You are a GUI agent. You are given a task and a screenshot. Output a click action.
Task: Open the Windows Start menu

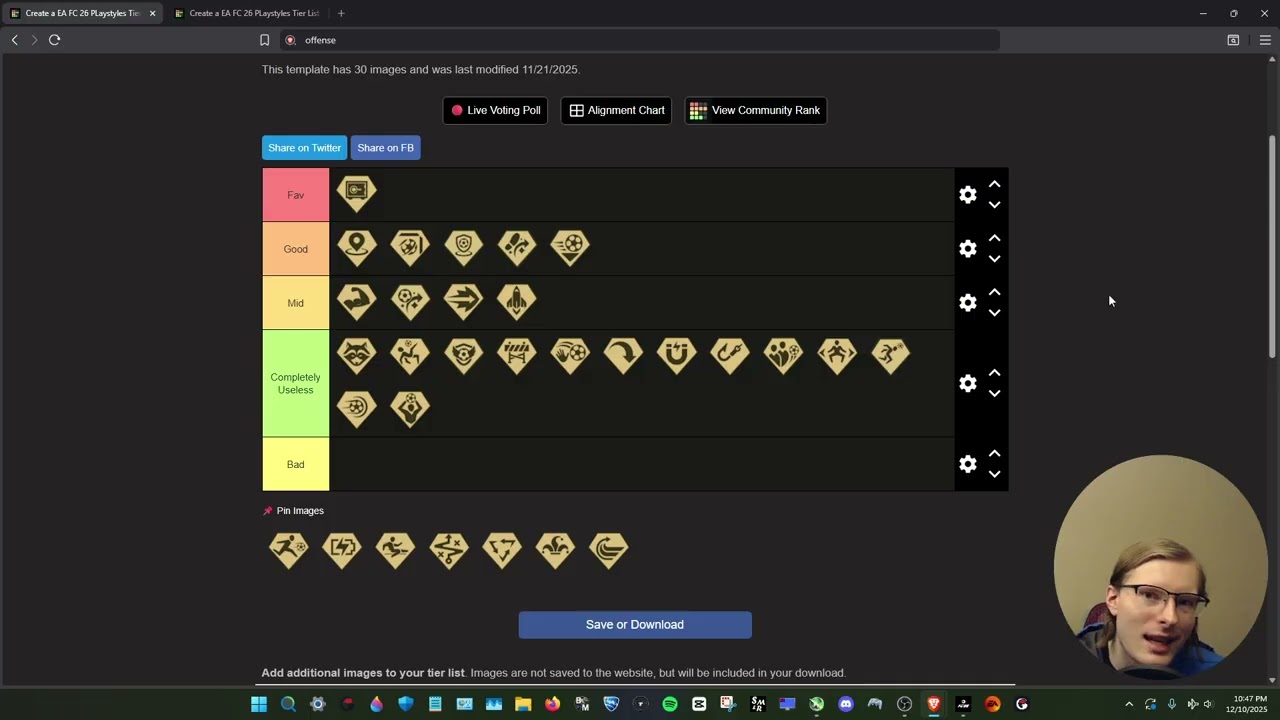(259, 704)
